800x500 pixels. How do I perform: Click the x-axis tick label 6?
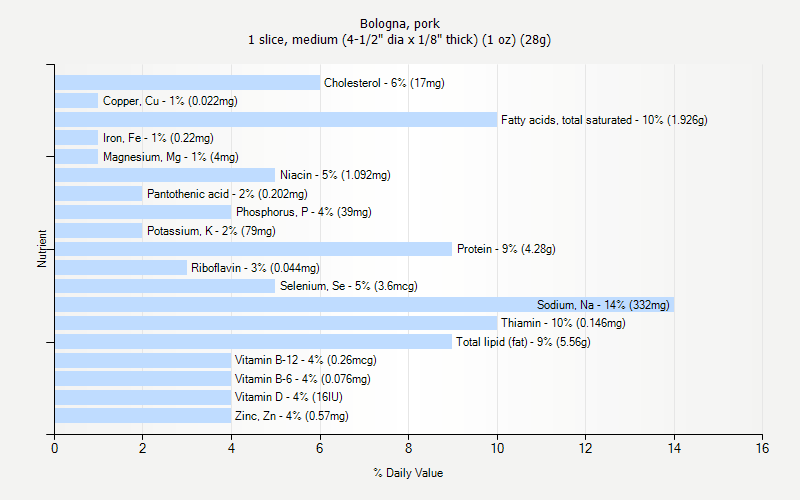(319, 448)
